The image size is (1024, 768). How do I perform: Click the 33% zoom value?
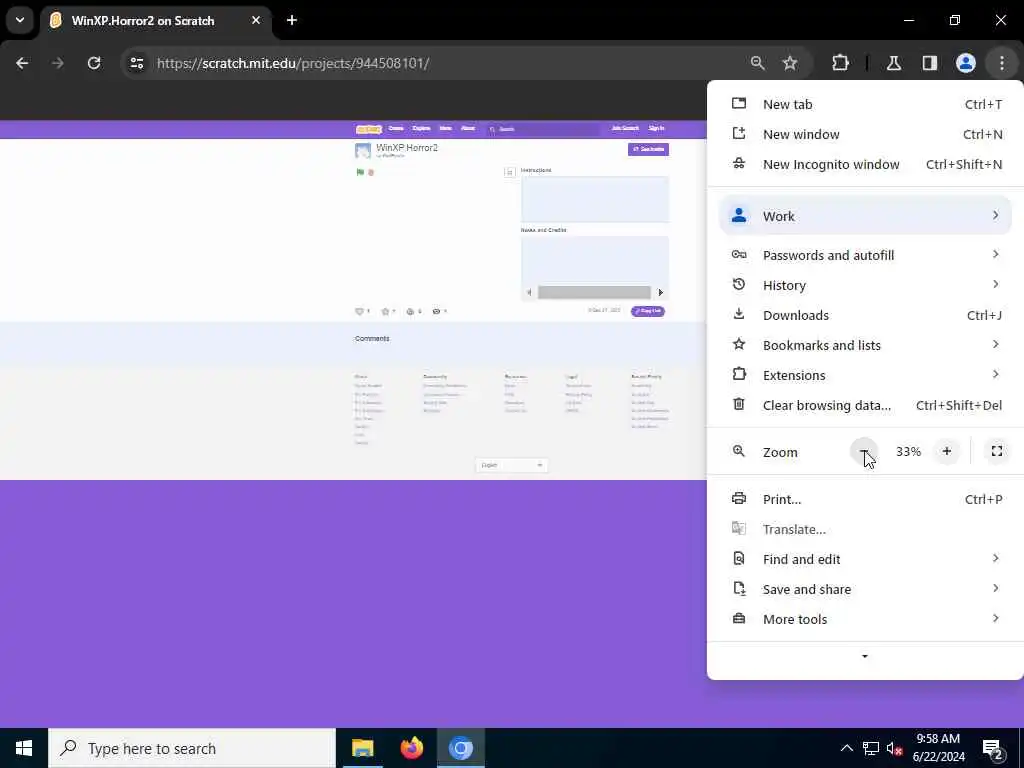click(x=908, y=451)
